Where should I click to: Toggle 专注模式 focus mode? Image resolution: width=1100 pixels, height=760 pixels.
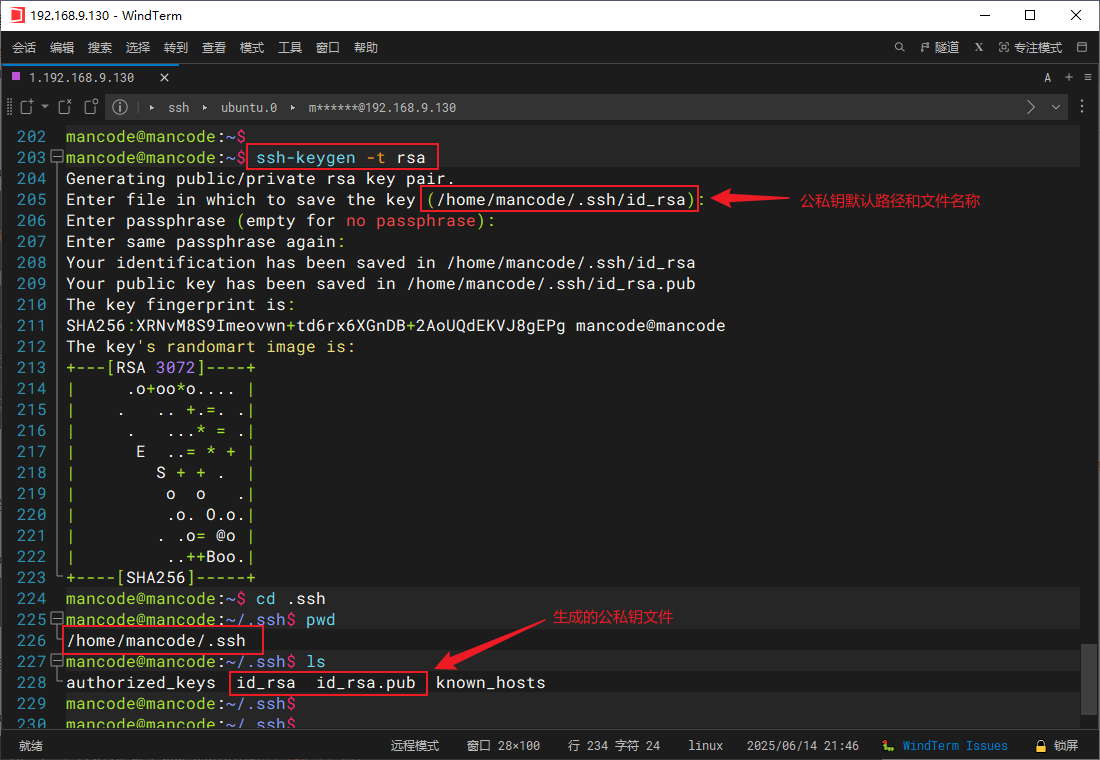tap(1030, 47)
